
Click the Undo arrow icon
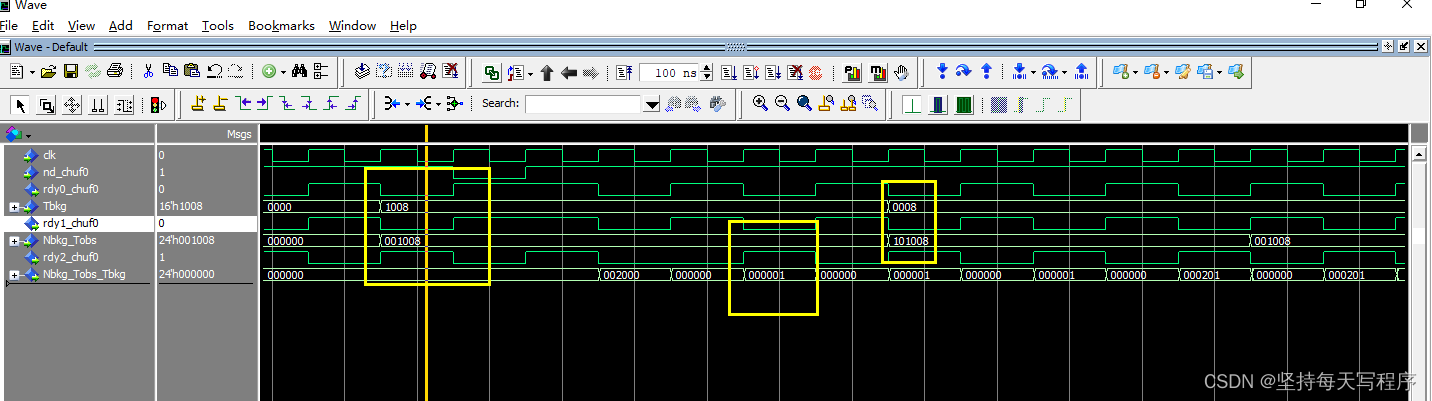coord(213,71)
